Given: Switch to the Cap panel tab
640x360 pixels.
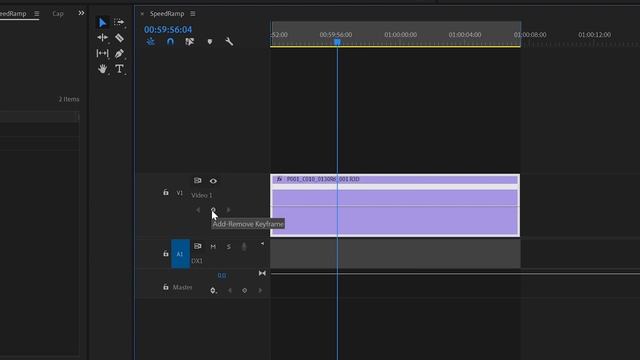Looking at the screenshot, I should 58,13.
